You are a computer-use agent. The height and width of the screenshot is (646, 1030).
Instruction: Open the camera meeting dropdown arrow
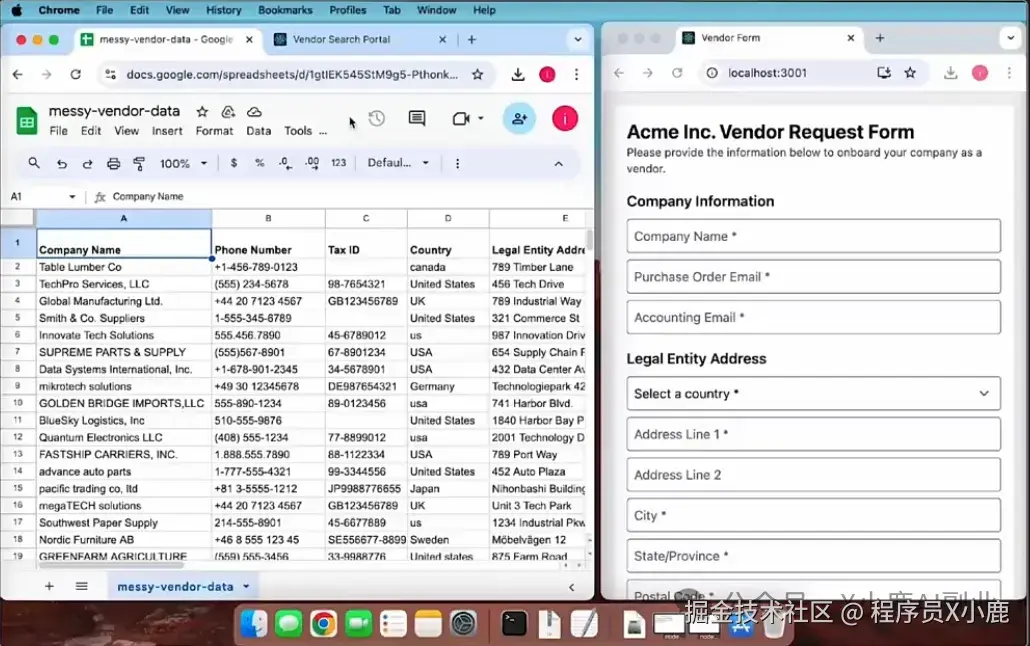click(x=481, y=118)
